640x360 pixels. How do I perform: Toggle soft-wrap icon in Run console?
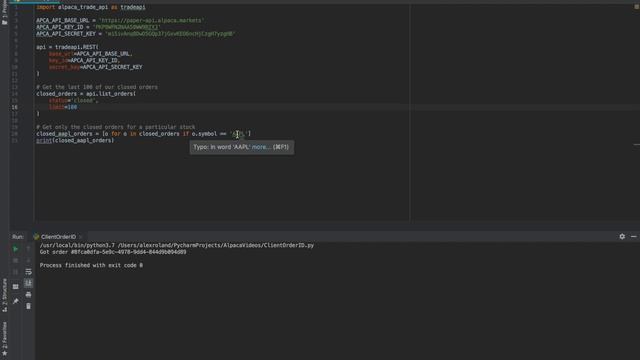click(28, 271)
